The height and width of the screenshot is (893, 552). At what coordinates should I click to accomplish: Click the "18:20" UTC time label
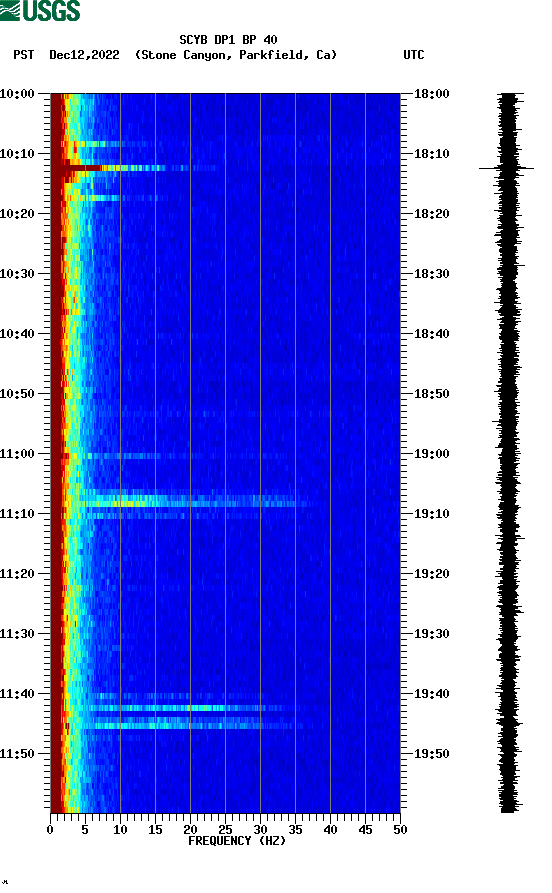click(x=432, y=214)
